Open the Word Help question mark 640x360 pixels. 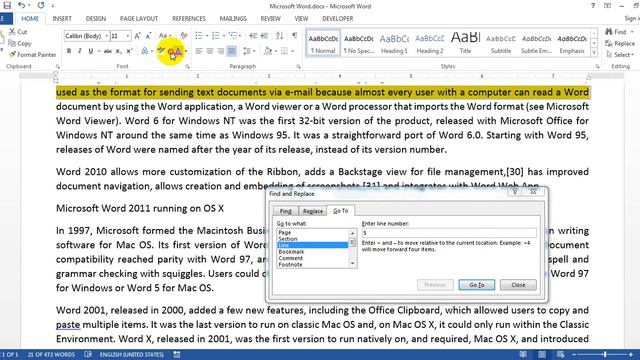pos(593,6)
